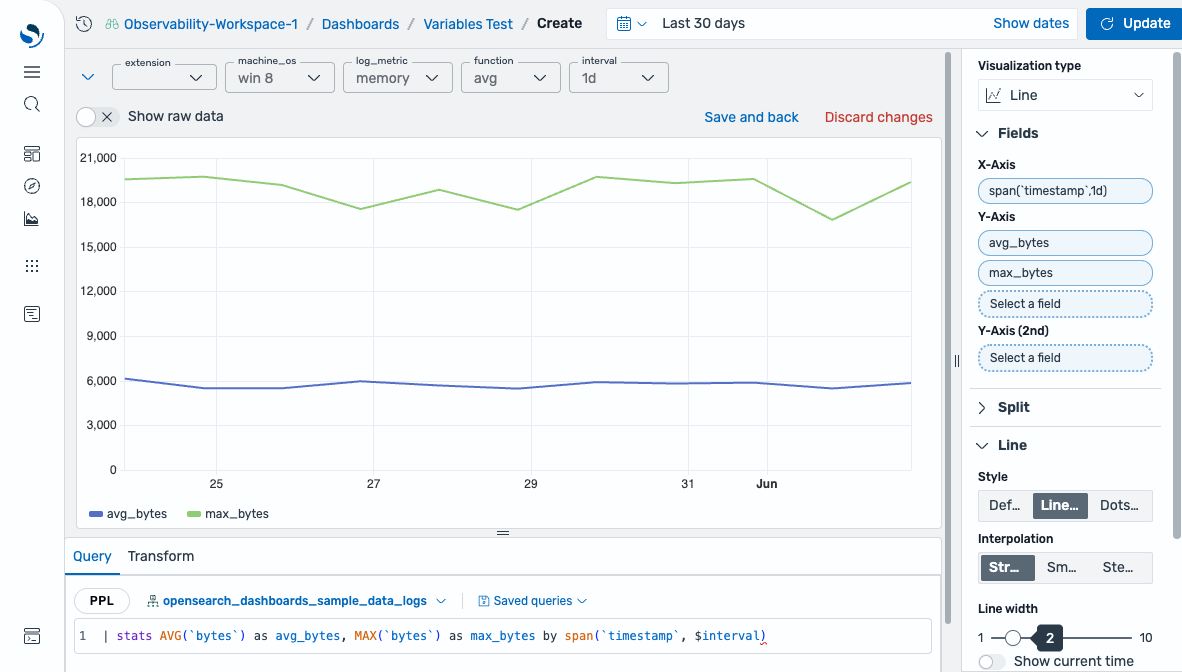Image resolution: width=1182 pixels, height=672 pixels.
Task: Select Line only style option
Action: point(1059,505)
